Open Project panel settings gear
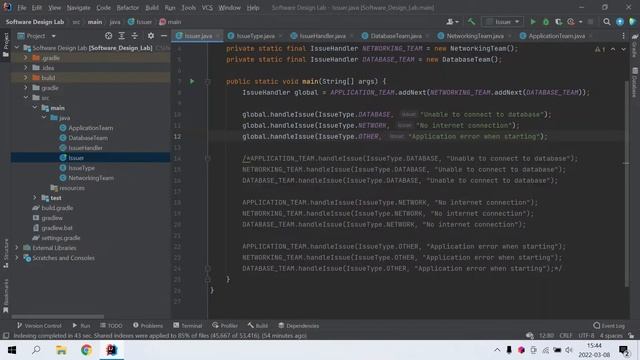640x360 pixels. click(x=151, y=36)
